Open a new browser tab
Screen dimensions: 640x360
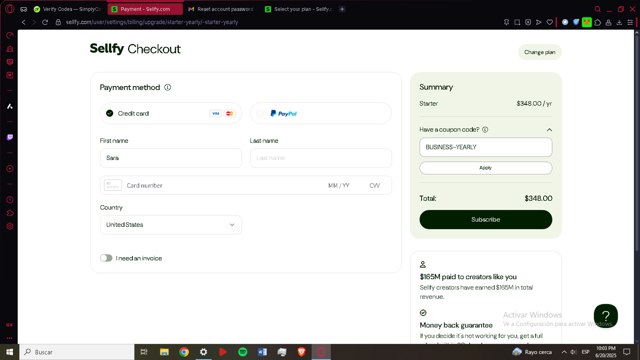coord(342,9)
